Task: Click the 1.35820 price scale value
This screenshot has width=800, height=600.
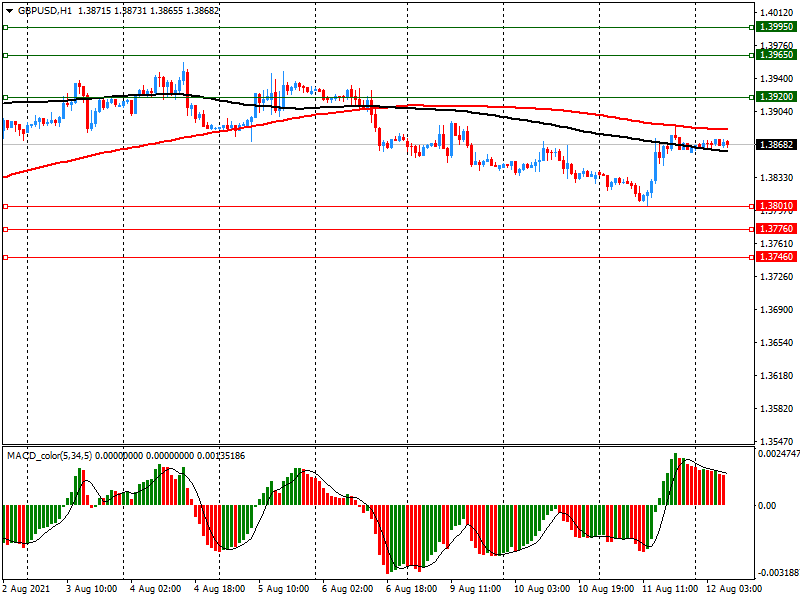Action: pos(777,409)
